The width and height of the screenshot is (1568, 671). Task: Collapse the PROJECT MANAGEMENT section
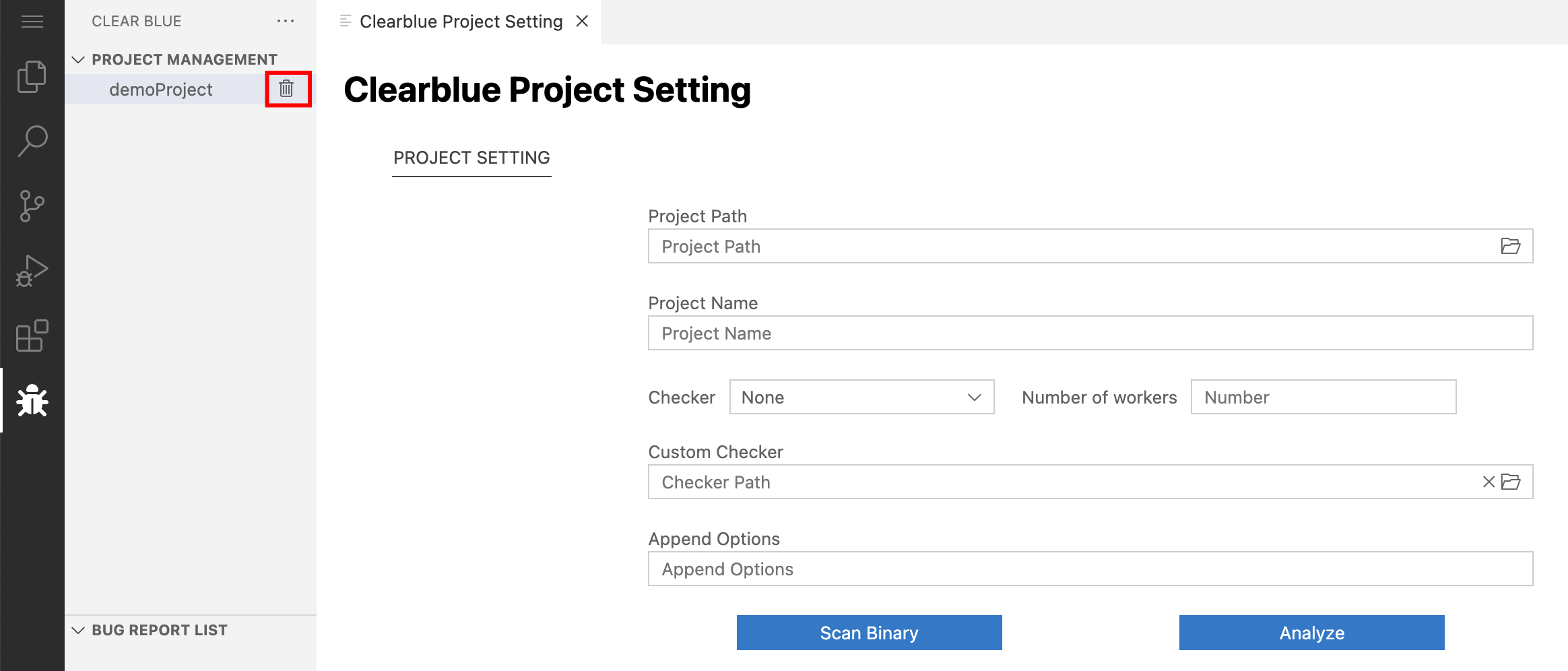pyautogui.click(x=77, y=59)
